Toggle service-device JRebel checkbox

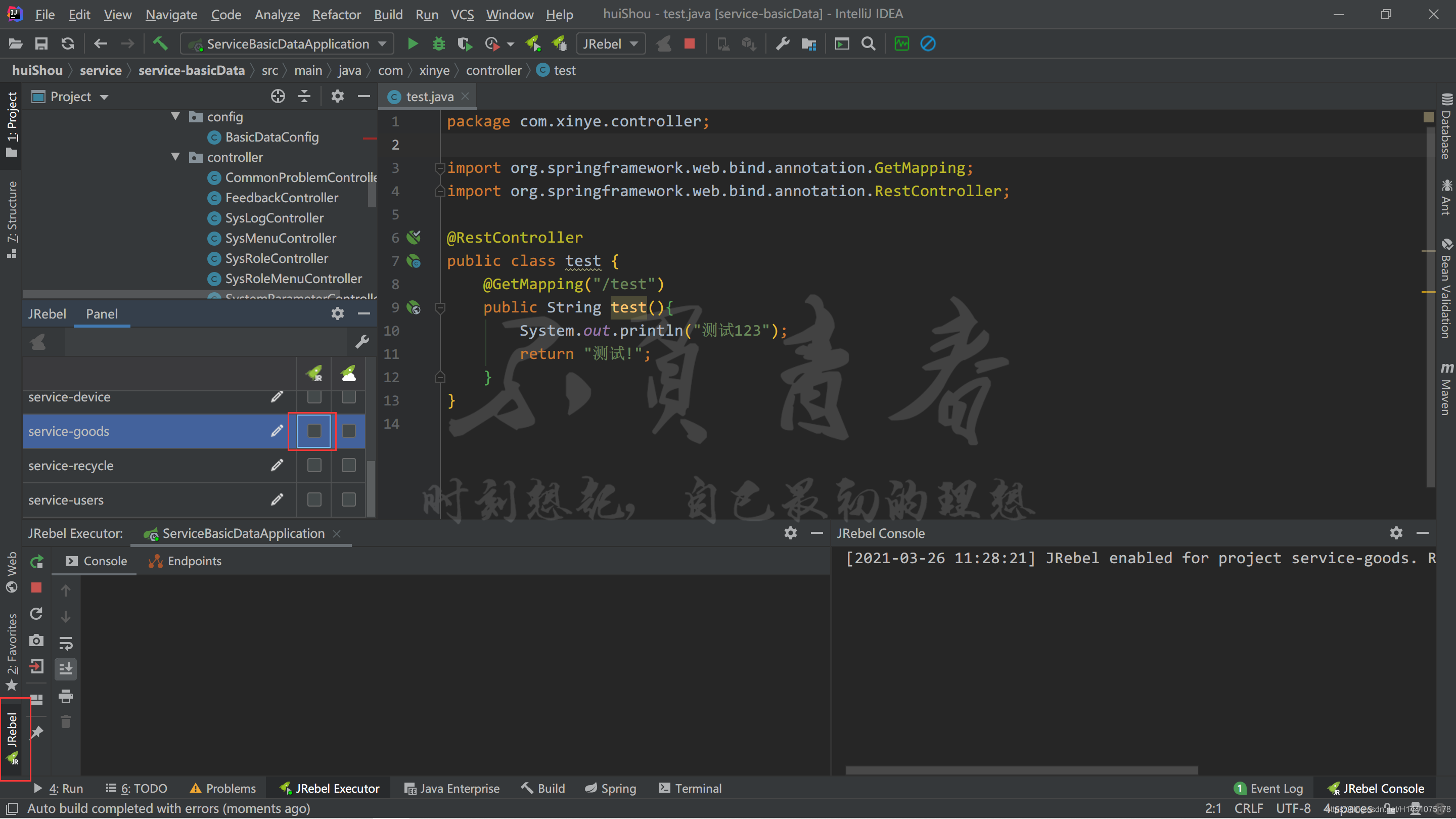pyautogui.click(x=313, y=397)
